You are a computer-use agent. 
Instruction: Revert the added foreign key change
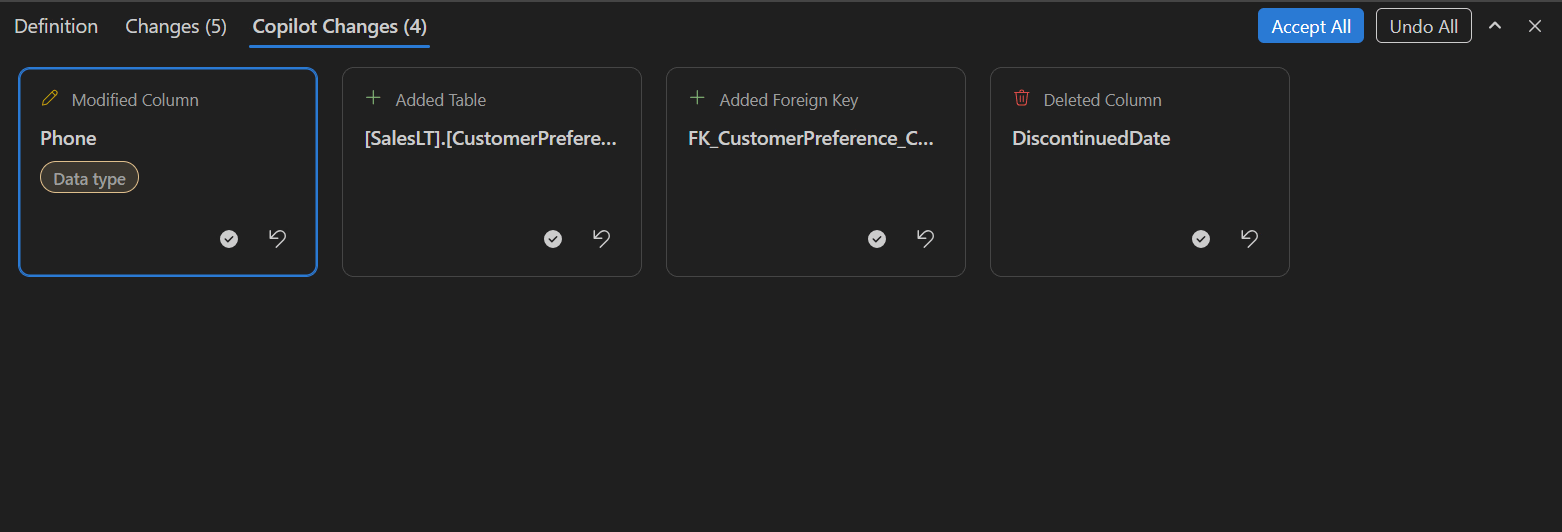click(x=925, y=239)
